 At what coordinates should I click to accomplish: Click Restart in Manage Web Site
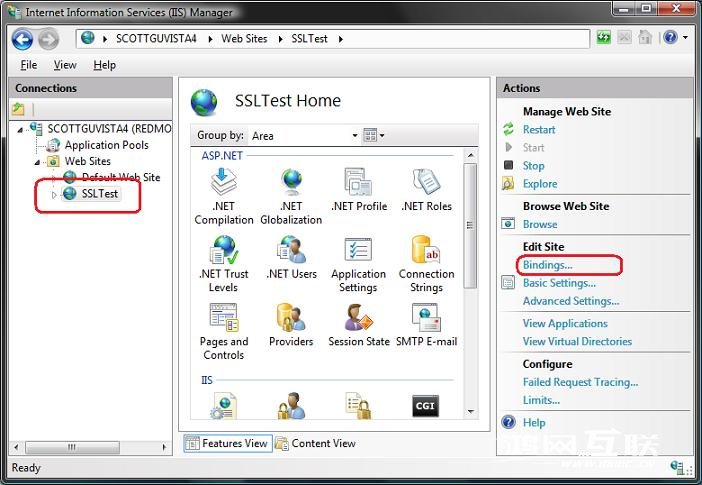539,129
